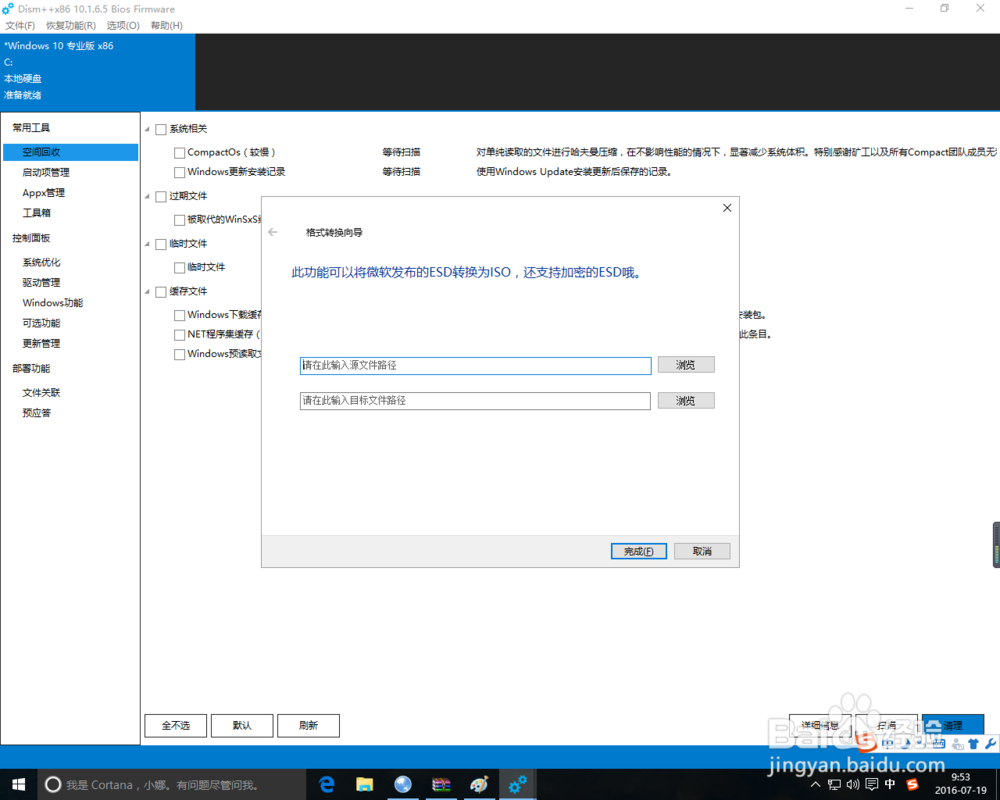Click the back arrow in the wizard dialog
The width and height of the screenshot is (1000, 800).
tap(273, 232)
